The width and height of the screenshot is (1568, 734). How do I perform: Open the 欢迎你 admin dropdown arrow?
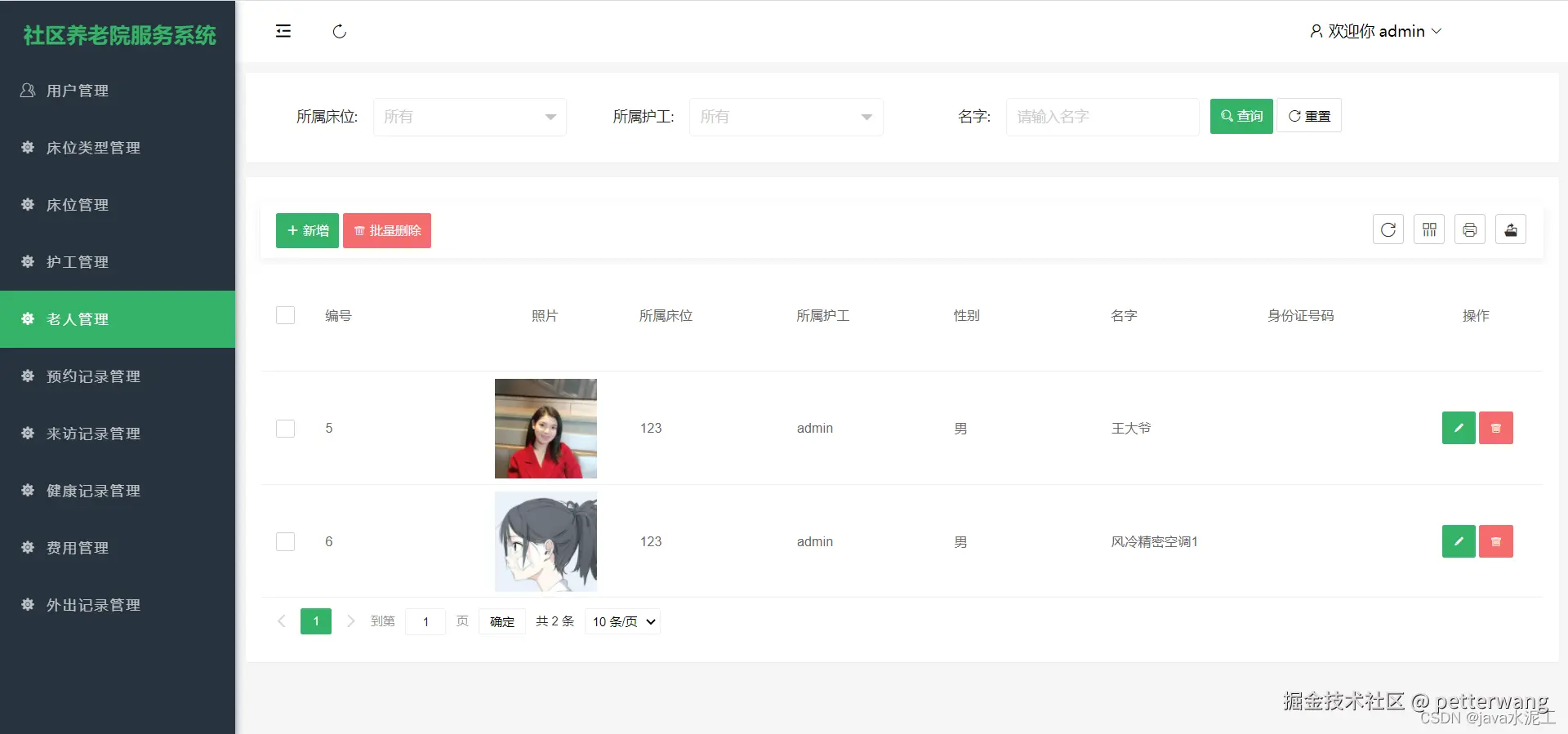click(x=1437, y=31)
